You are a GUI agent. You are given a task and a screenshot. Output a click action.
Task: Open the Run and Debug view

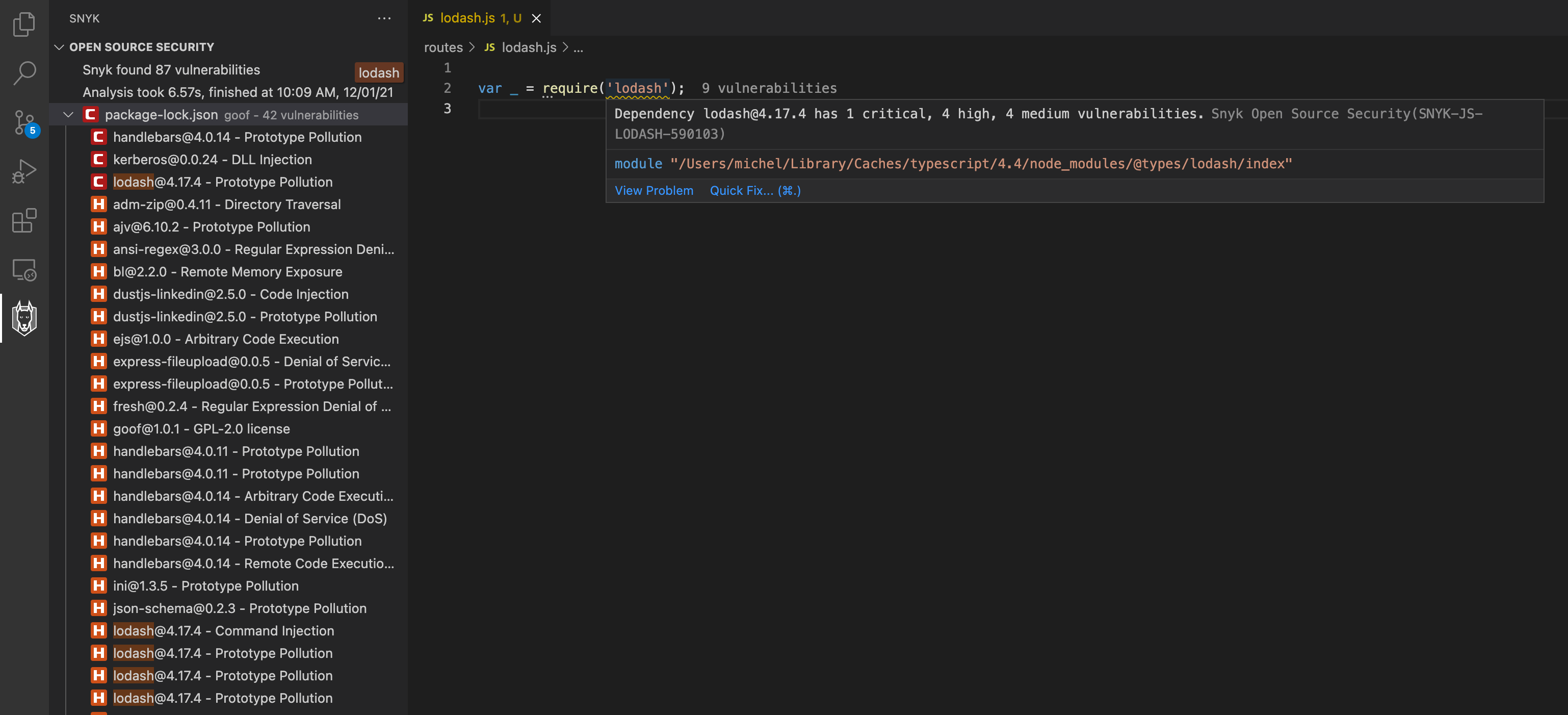(24, 171)
